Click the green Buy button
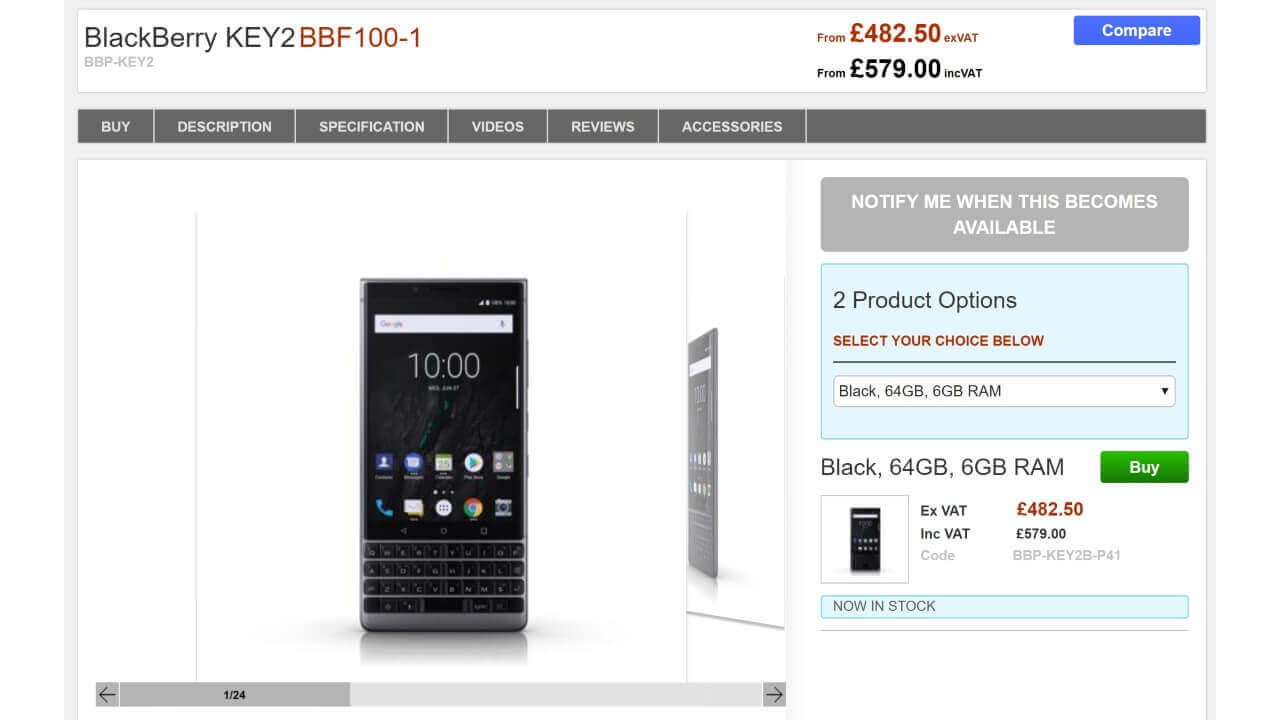Viewport: 1280px width, 720px height. click(1144, 467)
